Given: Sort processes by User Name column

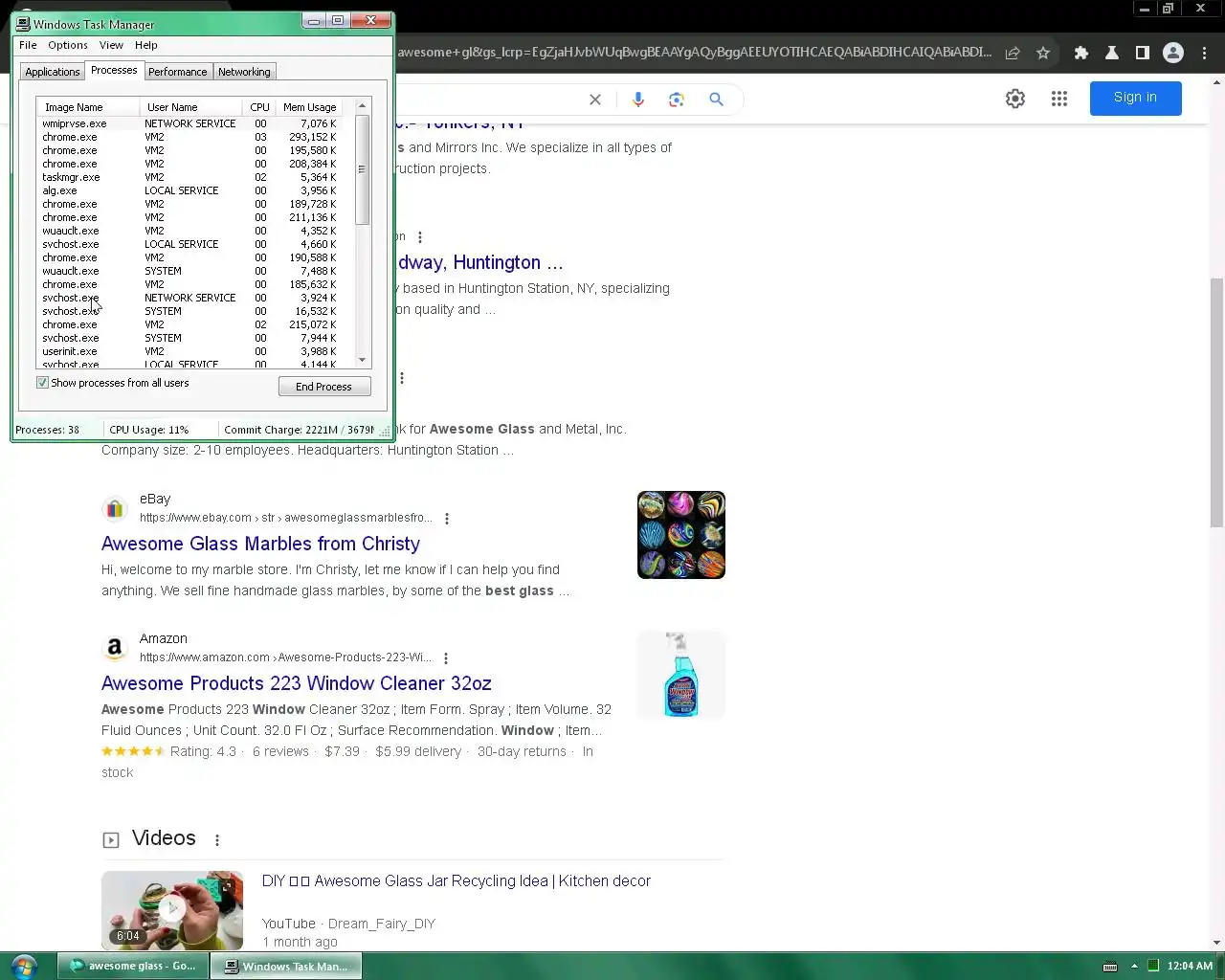Looking at the screenshot, I should (x=190, y=107).
